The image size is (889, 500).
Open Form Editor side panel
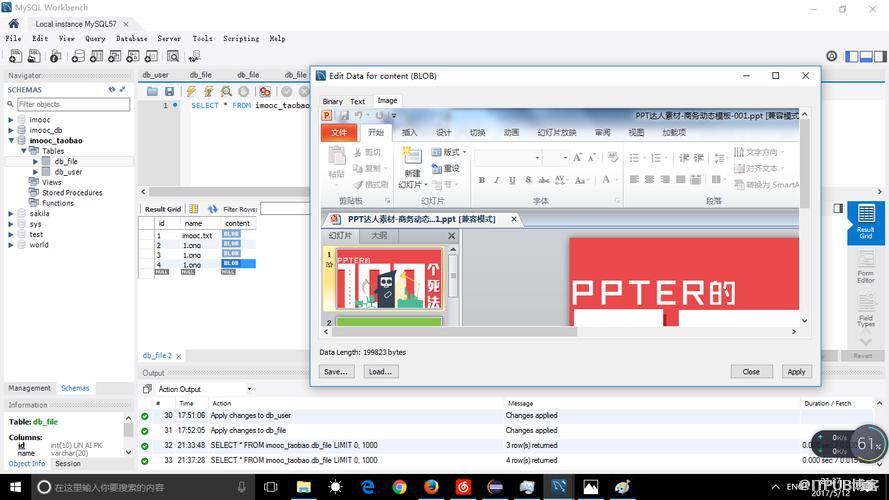click(866, 267)
